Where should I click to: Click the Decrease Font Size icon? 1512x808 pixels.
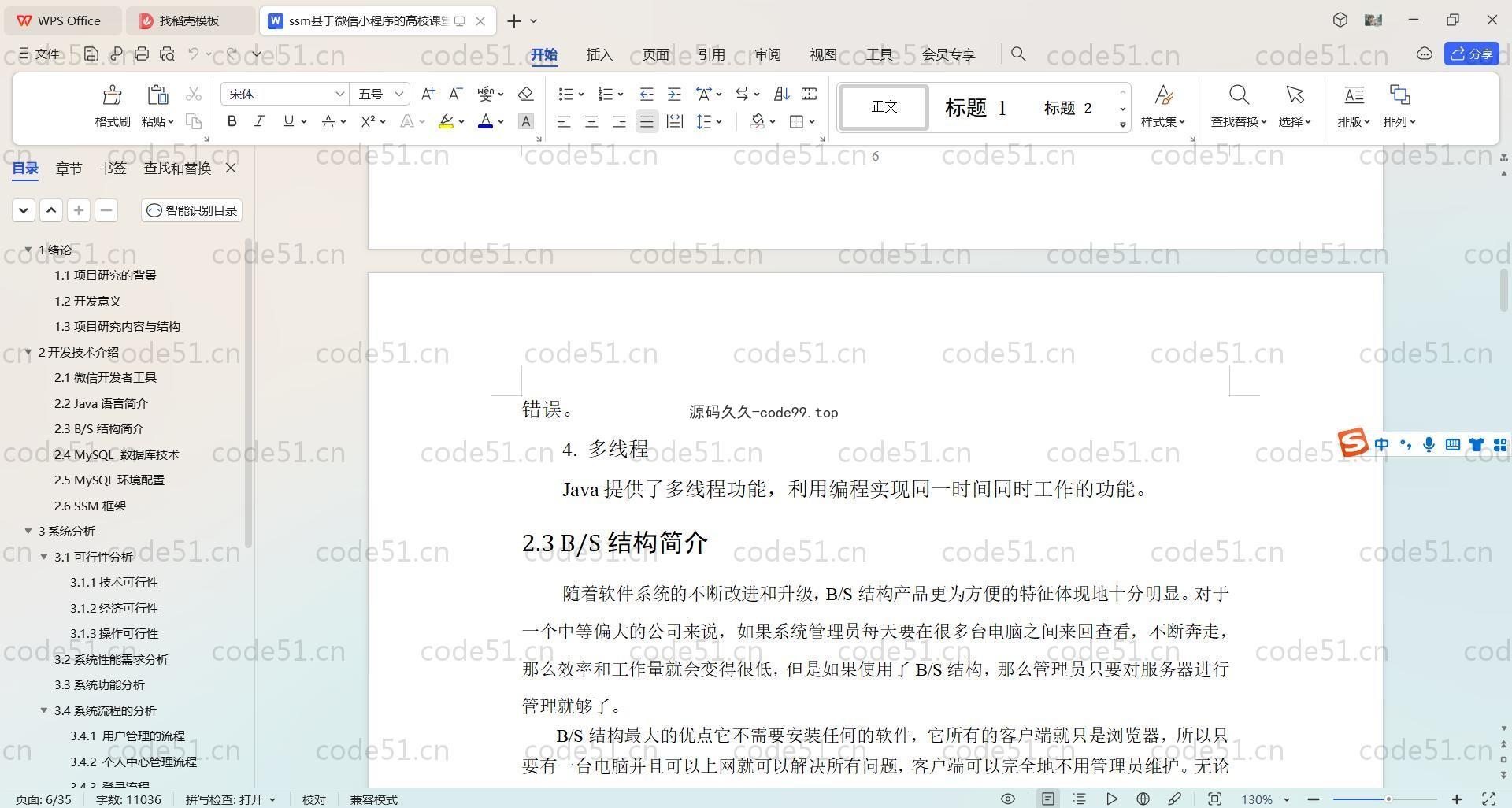[455, 94]
